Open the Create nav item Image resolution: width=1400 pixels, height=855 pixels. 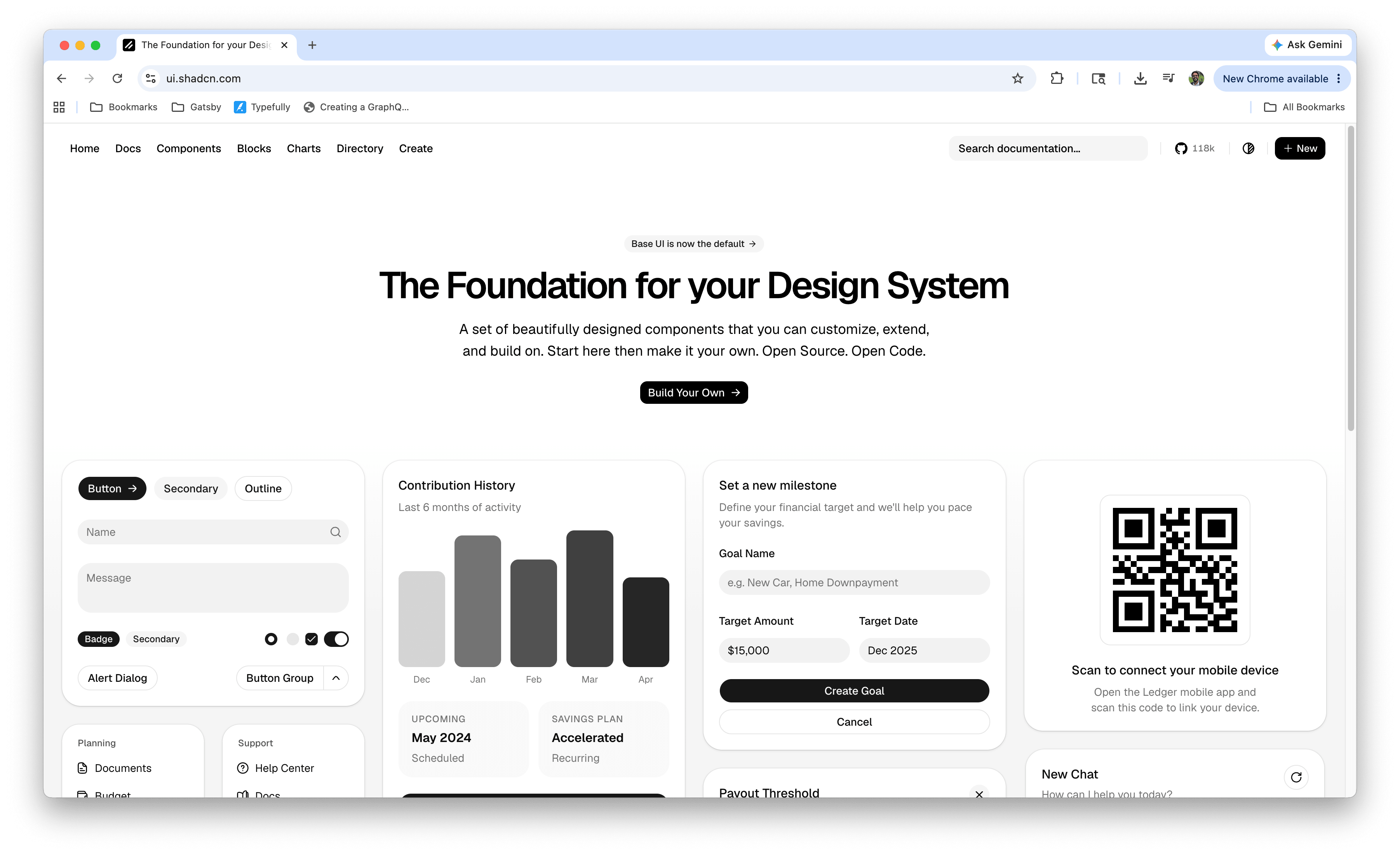(415, 148)
